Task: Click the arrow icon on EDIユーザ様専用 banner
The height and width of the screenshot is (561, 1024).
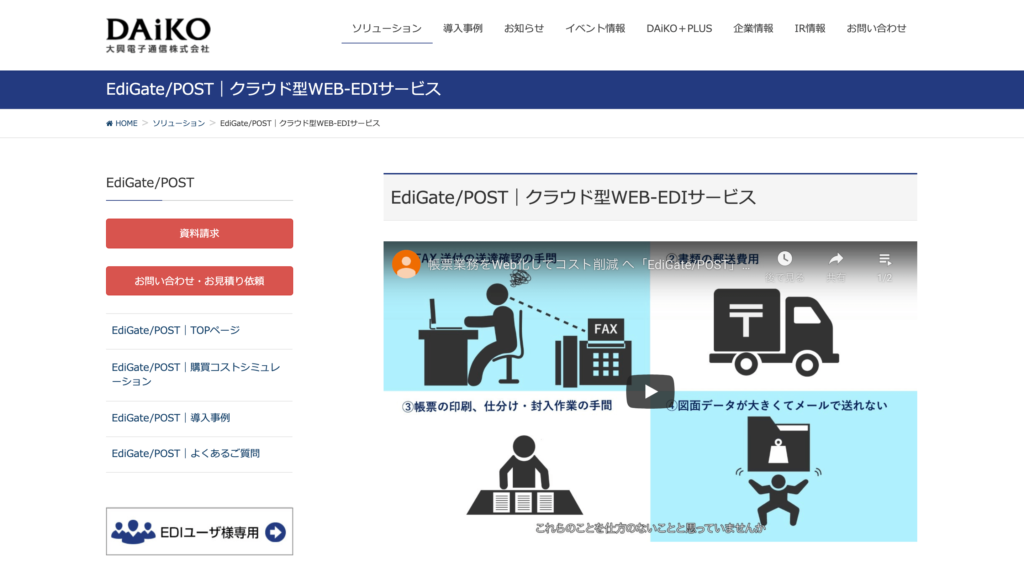Action: pos(276,532)
